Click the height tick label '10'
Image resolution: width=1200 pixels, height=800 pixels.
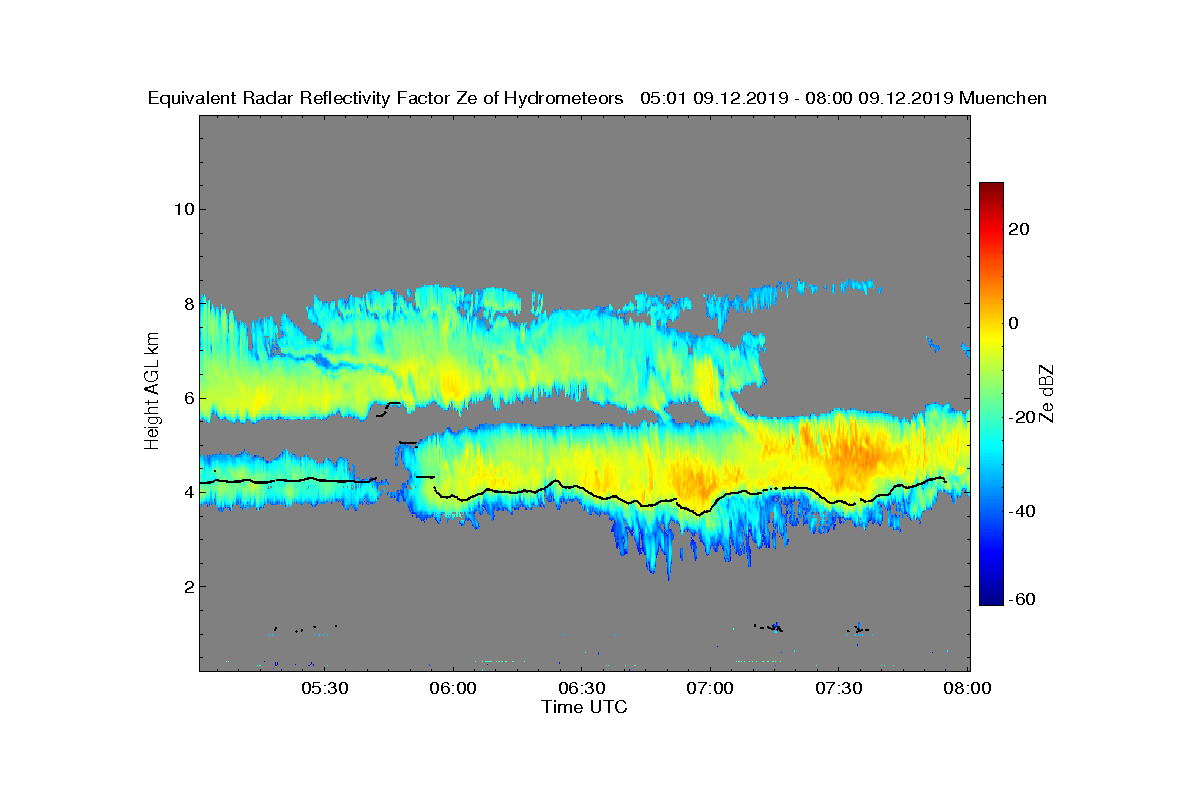pyautogui.click(x=183, y=209)
